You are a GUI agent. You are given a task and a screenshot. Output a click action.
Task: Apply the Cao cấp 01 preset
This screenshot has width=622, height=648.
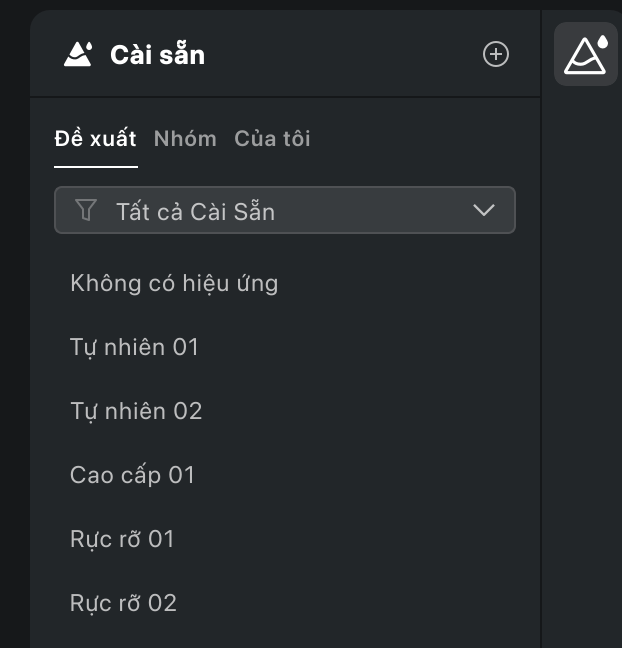pyautogui.click(x=132, y=475)
